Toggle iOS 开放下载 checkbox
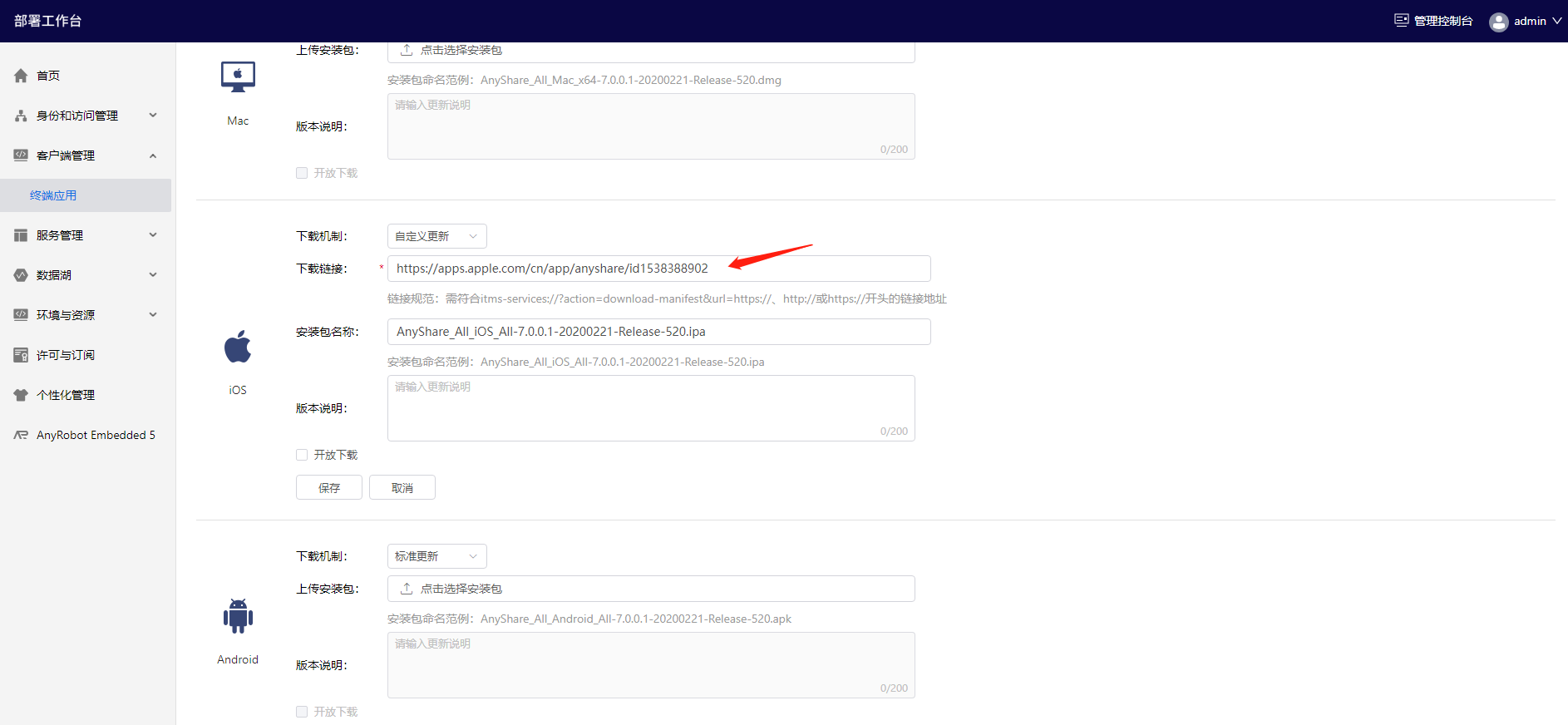 pyautogui.click(x=302, y=455)
